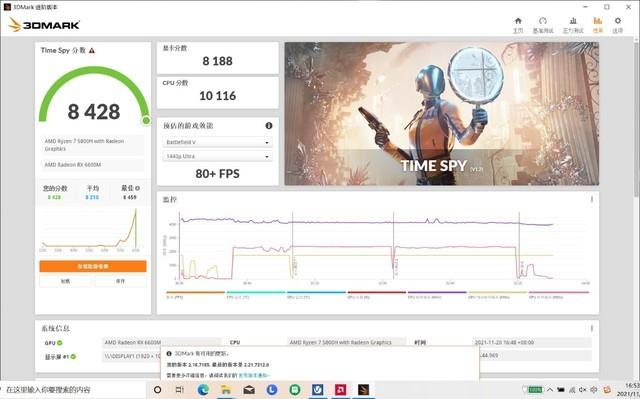Toggle the red graph legend entry

(x=376, y=295)
